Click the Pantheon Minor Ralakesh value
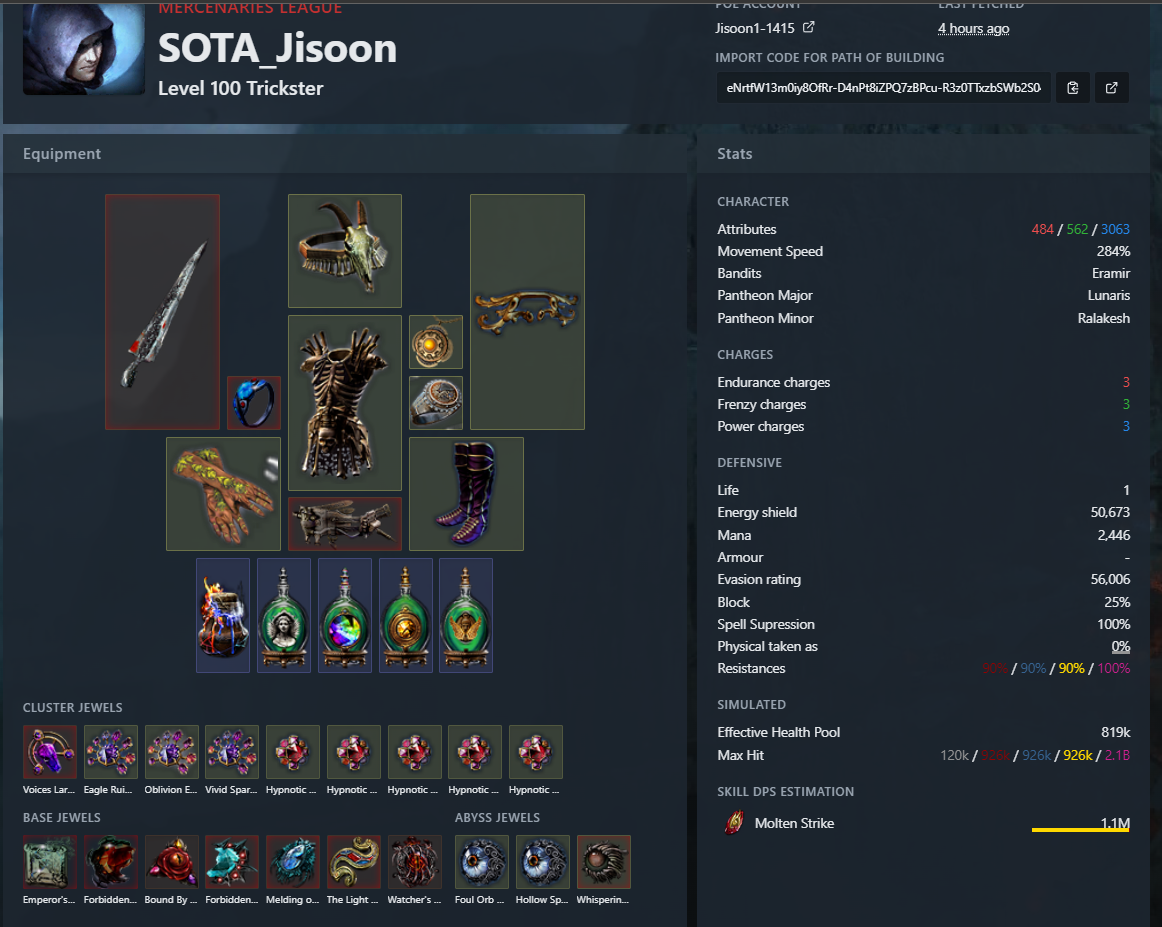 coord(1103,318)
